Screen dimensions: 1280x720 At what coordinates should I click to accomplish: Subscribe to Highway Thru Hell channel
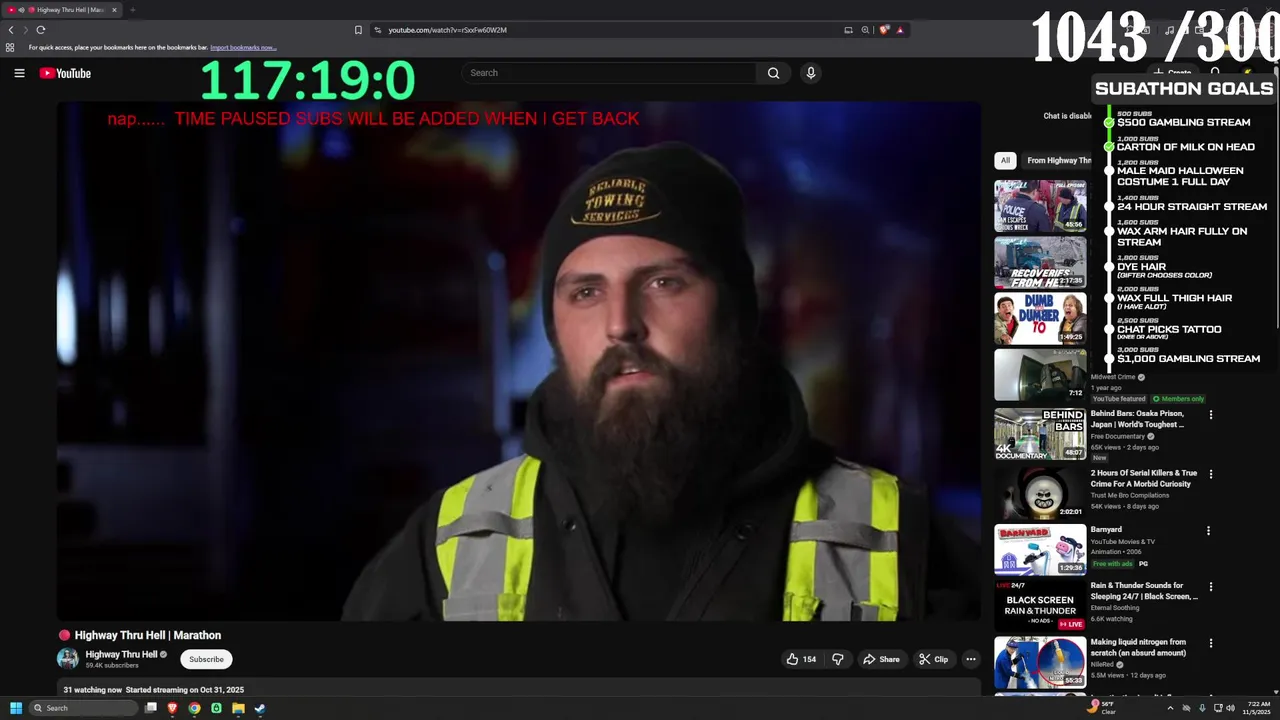[x=206, y=659]
